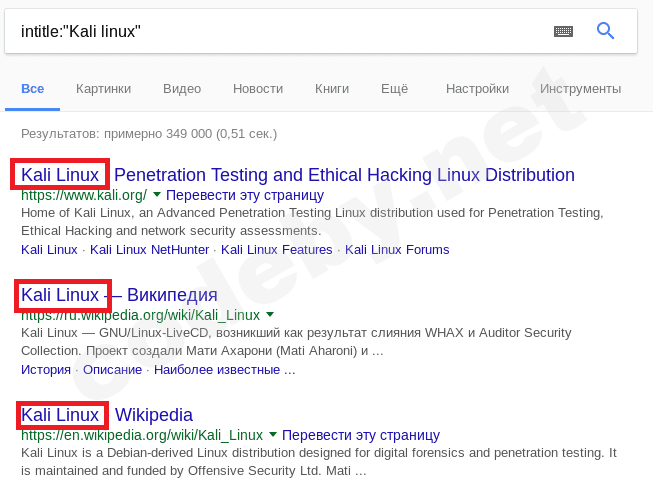653x487 pixels.
Task: Open the Kali Linux Forums sitelink
Action: click(x=397, y=249)
